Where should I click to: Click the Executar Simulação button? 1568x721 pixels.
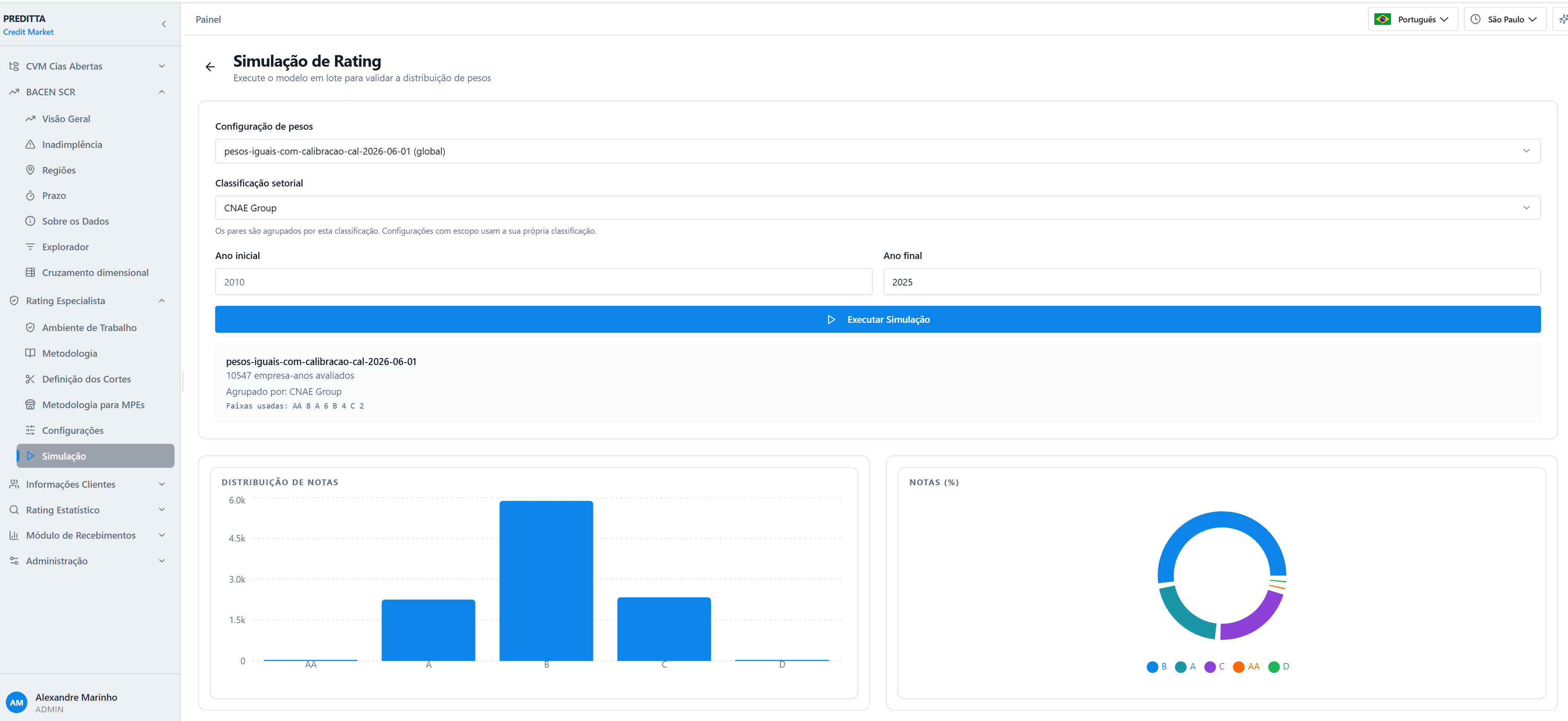(x=877, y=319)
